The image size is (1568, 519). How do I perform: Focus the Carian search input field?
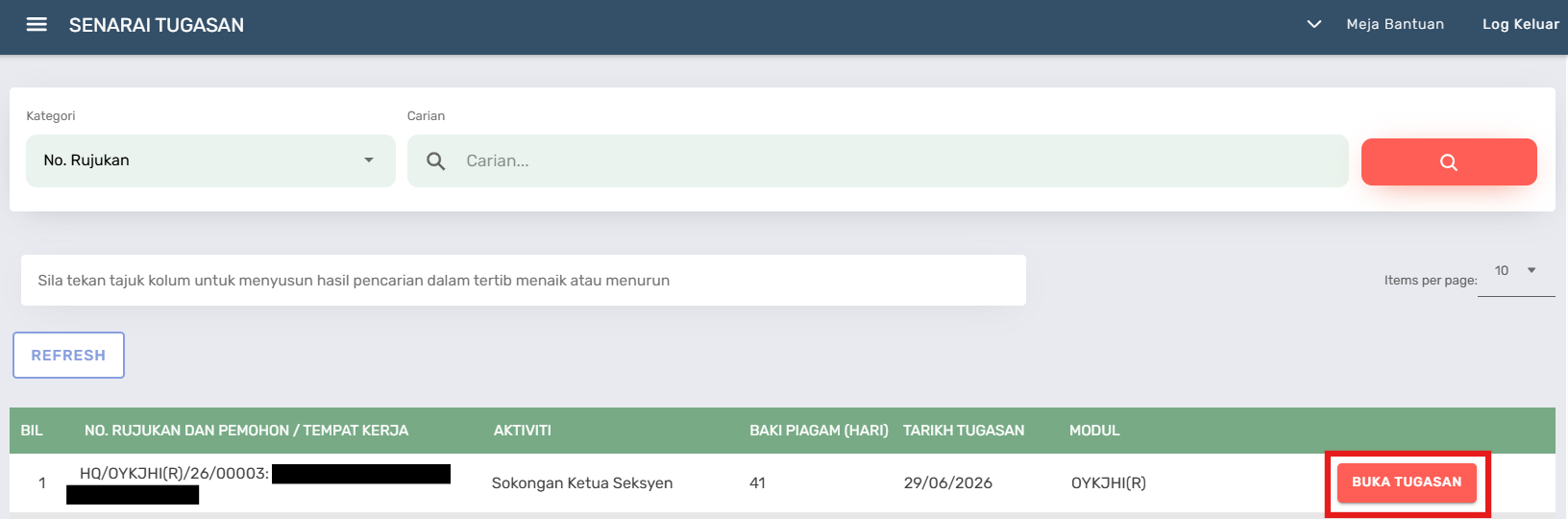878,161
